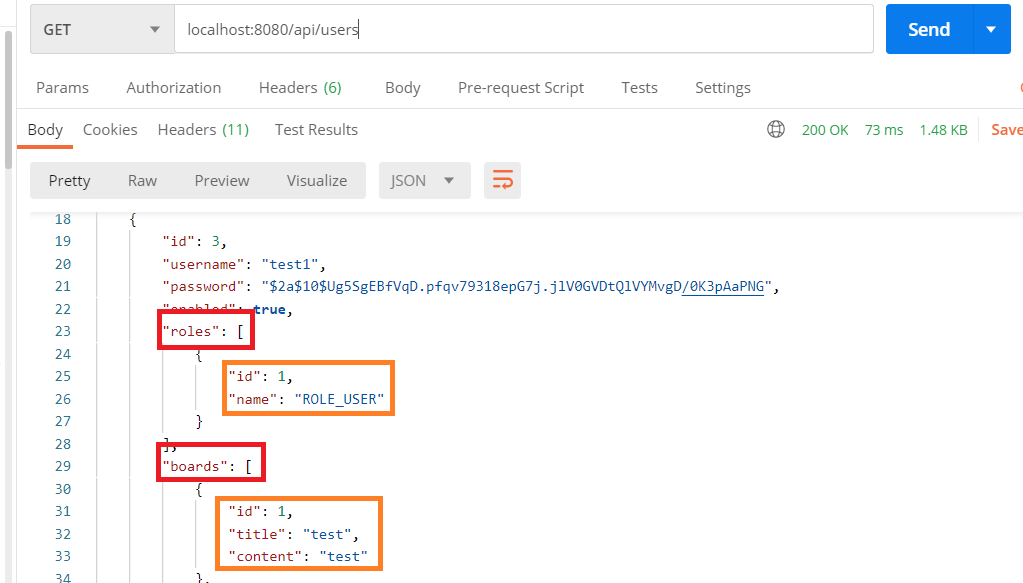Click line number 29 in gutter

click(63, 466)
